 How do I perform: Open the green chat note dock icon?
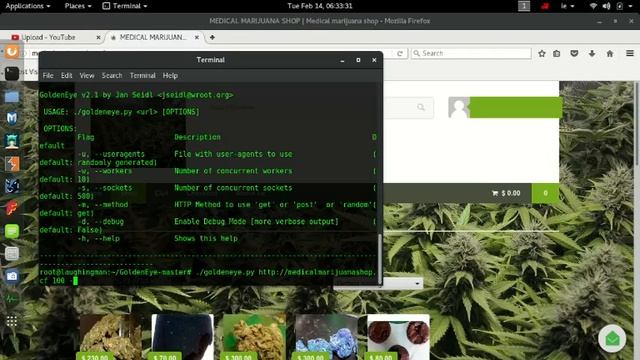(x=12, y=231)
